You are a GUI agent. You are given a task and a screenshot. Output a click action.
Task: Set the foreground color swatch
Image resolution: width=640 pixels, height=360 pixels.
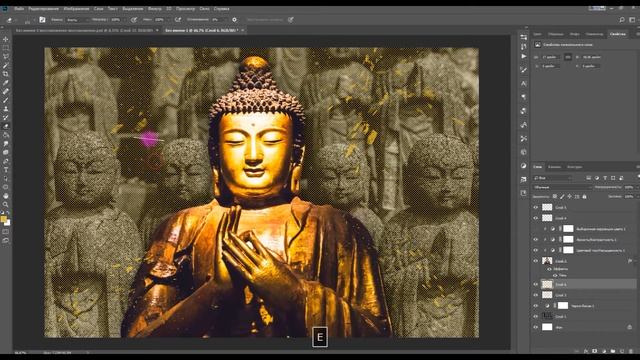point(4,220)
